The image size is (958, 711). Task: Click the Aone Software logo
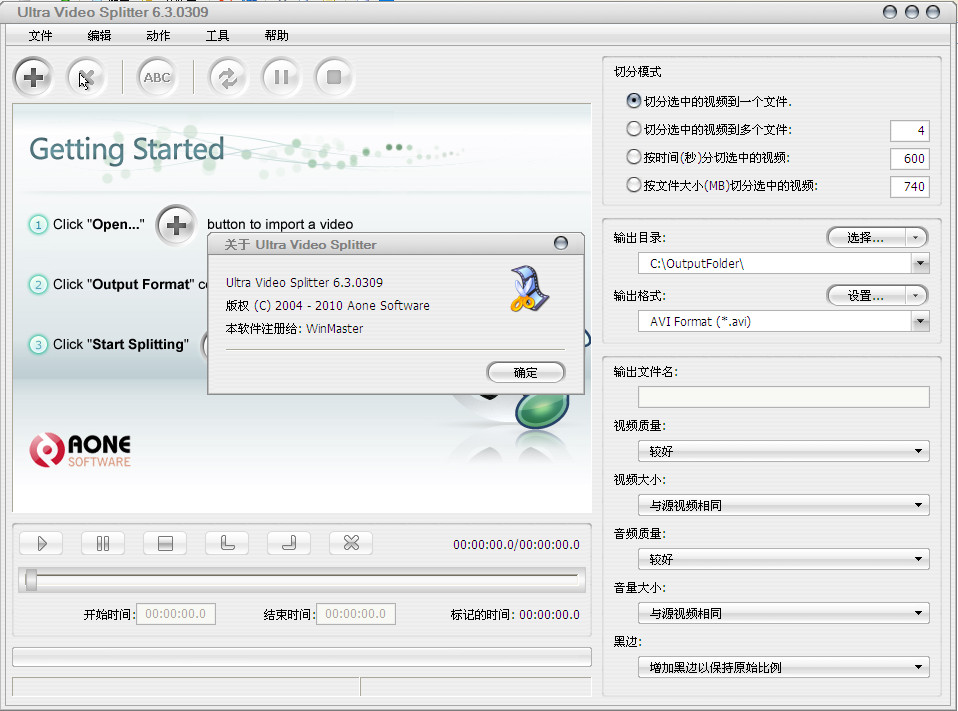80,450
